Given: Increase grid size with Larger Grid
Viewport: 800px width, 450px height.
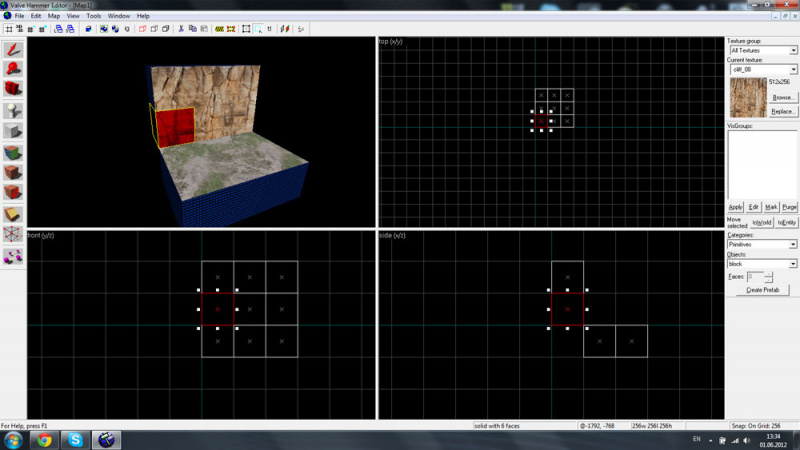Looking at the screenshot, I should pos(42,29).
